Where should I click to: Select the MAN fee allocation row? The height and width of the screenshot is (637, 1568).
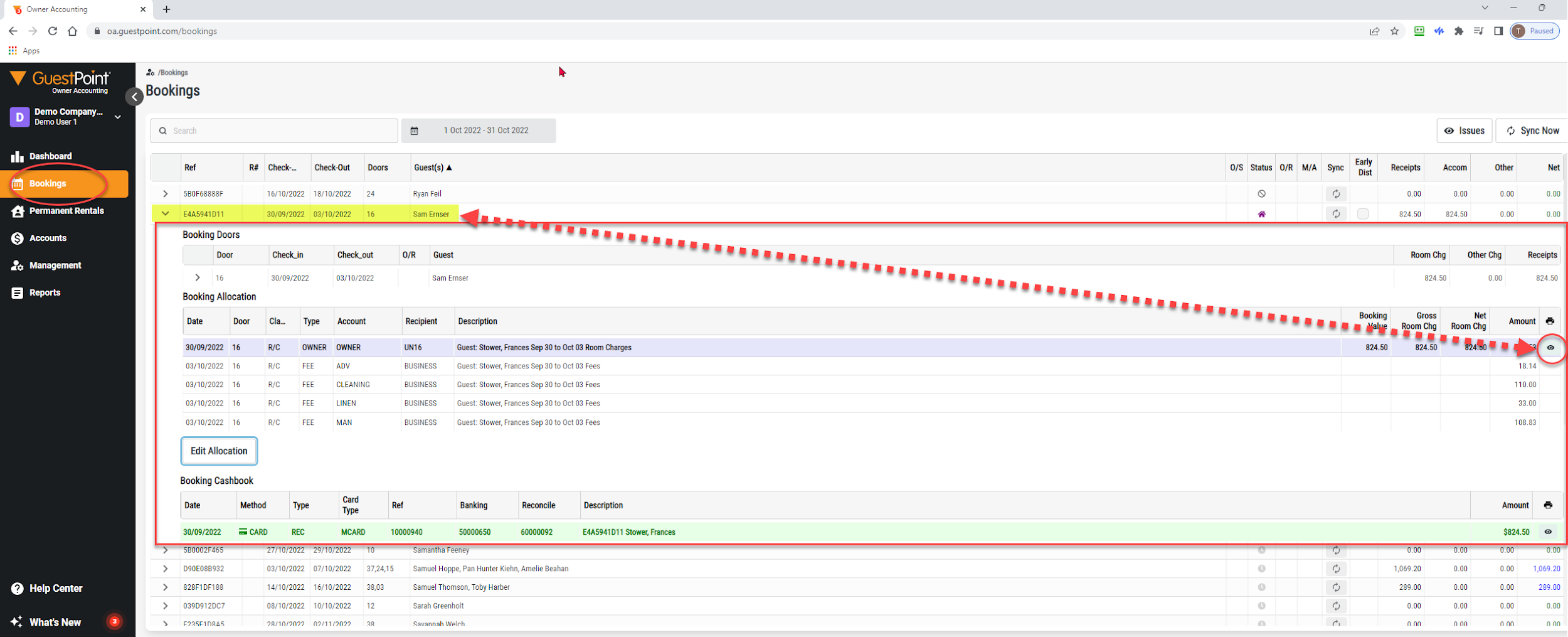pyautogui.click(x=872, y=422)
